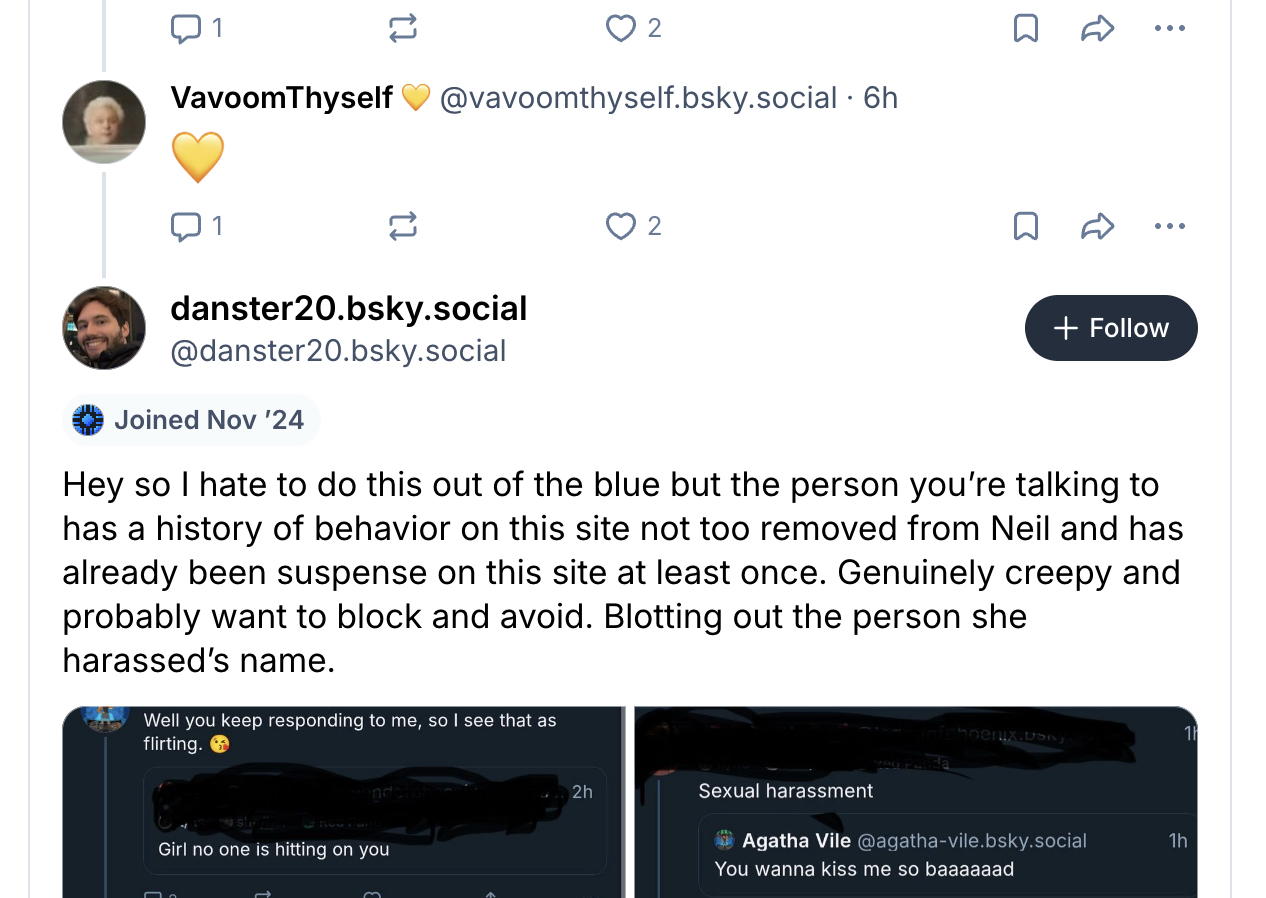
Task: Reply to VavoomThyself's yellow heart post
Action: [187, 227]
